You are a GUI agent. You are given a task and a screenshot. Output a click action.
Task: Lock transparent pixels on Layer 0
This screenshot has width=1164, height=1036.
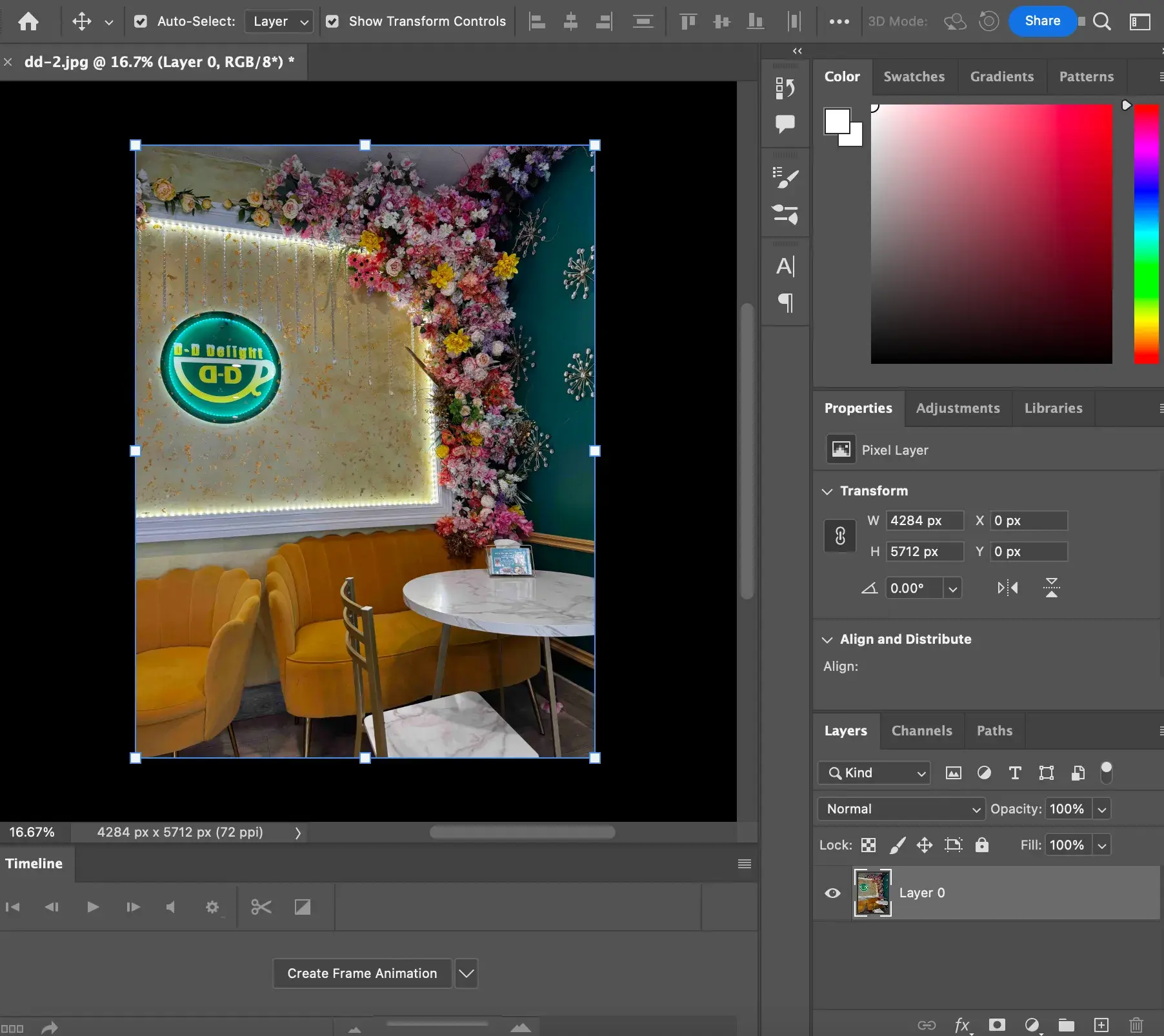pos(868,845)
